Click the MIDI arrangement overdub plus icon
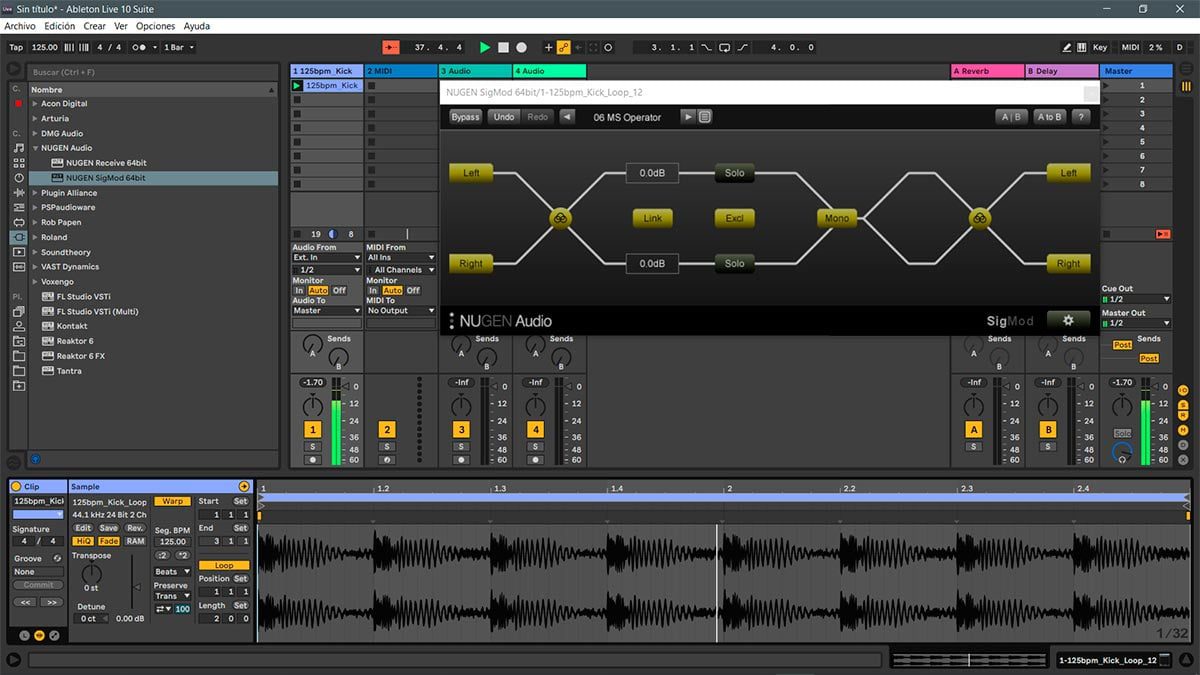1200x675 pixels. (x=548, y=47)
